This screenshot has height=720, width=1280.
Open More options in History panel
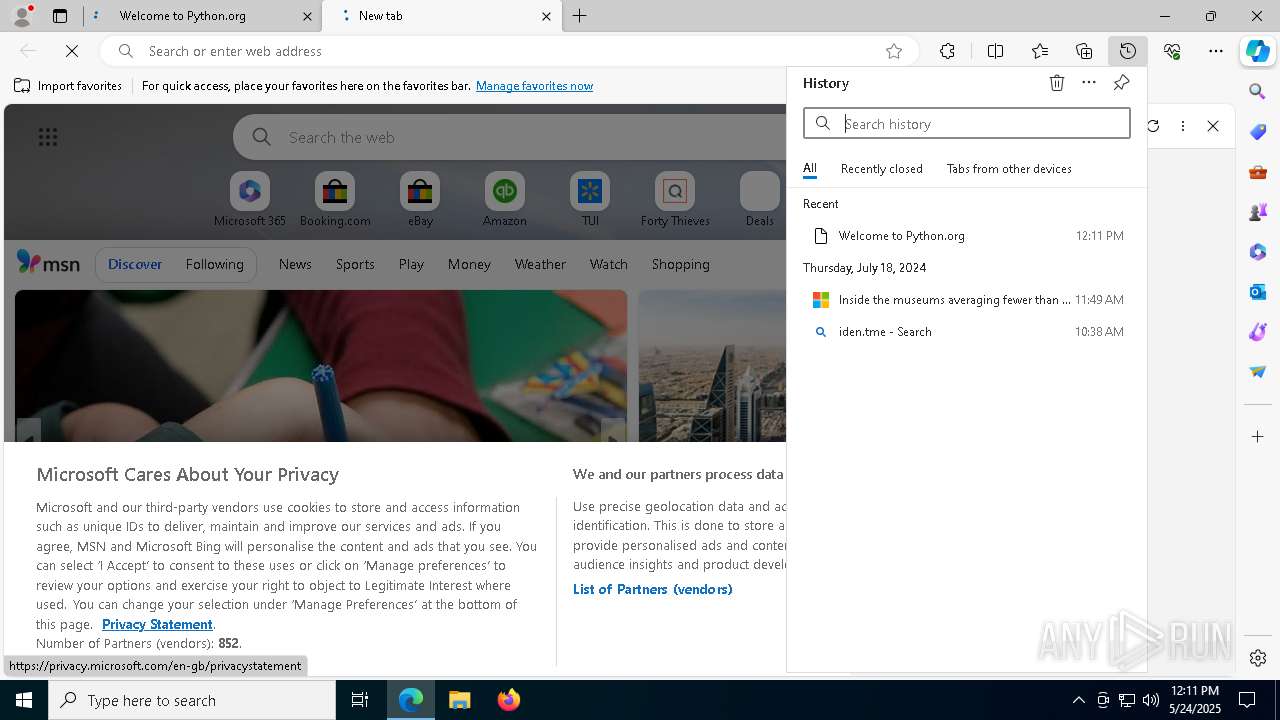click(x=1089, y=83)
